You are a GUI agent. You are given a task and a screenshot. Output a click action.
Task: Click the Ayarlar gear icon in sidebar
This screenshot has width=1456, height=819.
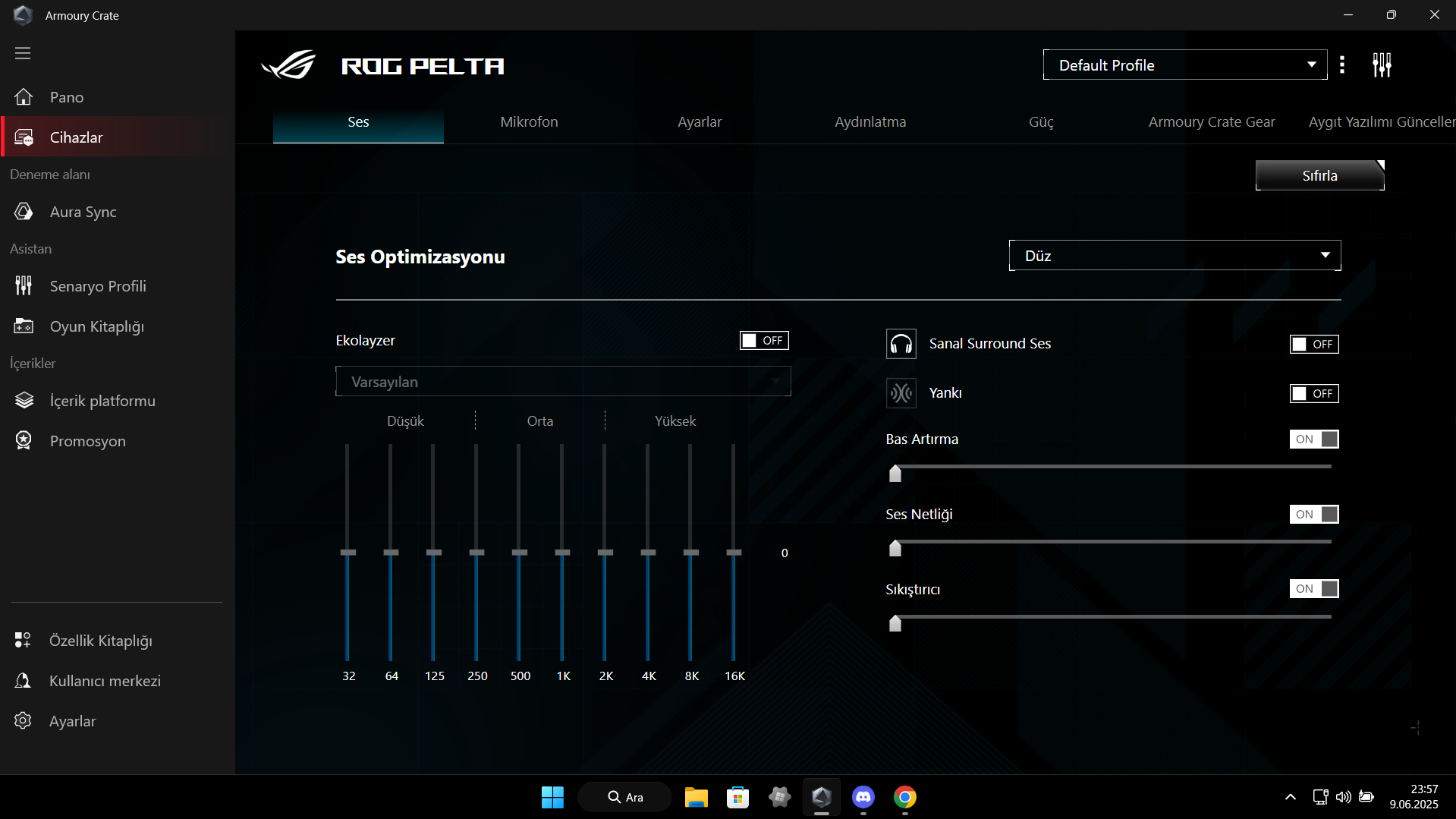pos(23,721)
